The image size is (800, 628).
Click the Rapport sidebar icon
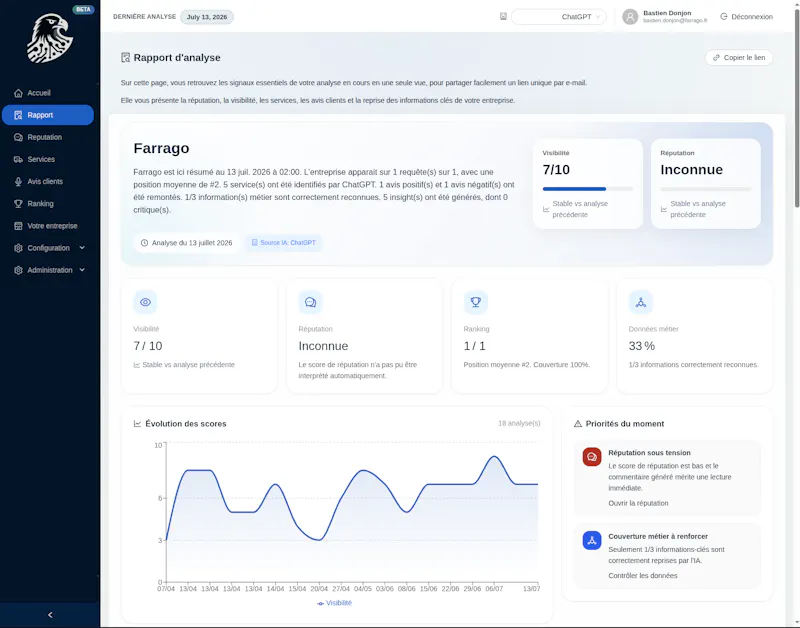click(x=18, y=115)
